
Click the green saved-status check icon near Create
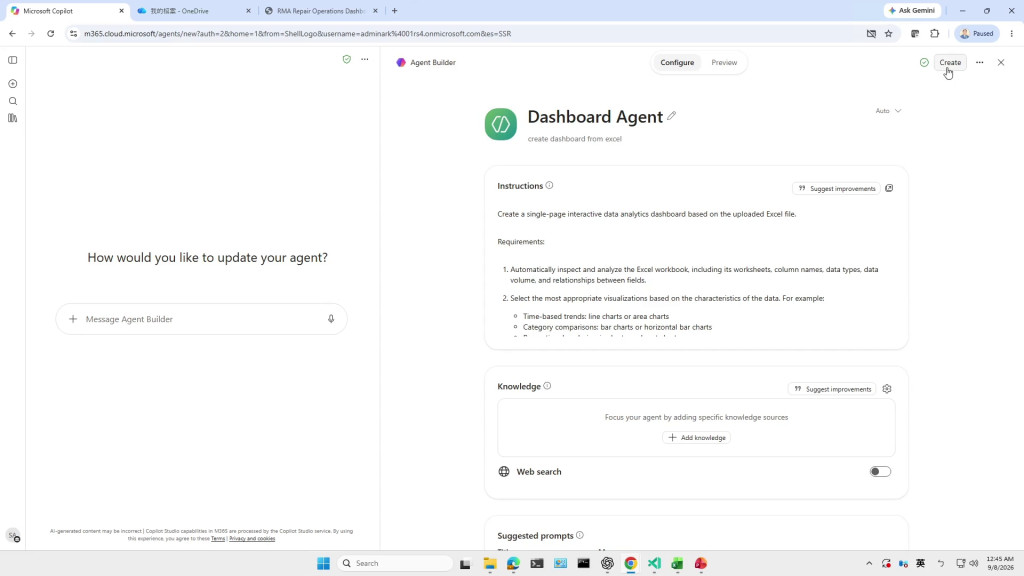[x=924, y=63]
